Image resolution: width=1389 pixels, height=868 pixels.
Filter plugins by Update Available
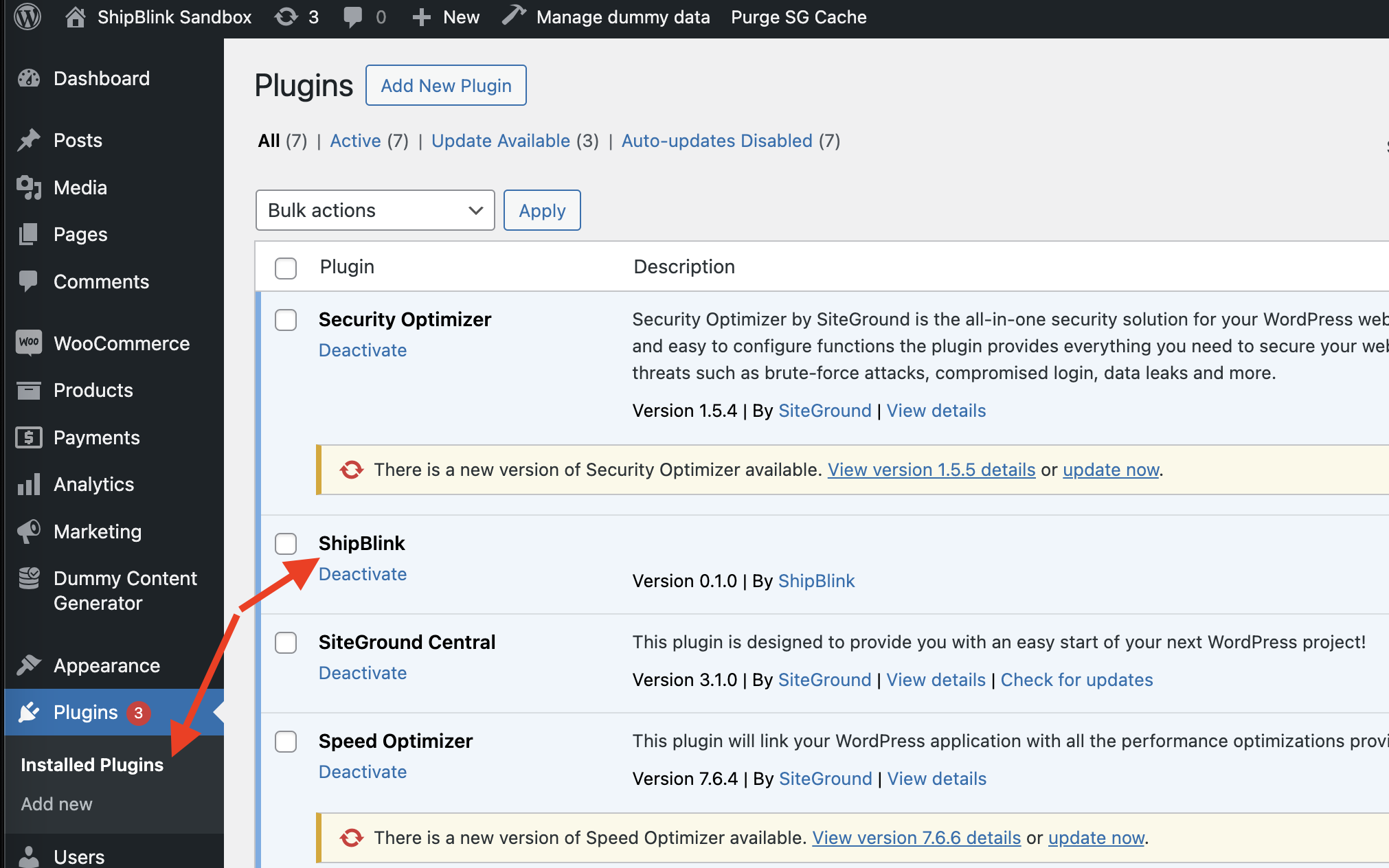[501, 141]
